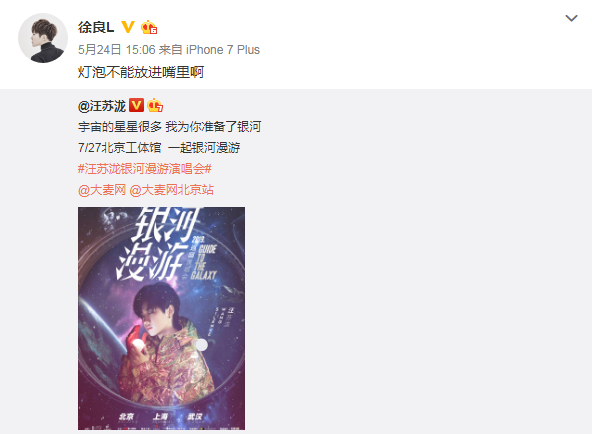Click the red V badge next to 汪苏泷
The width and height of the screenshot is (592, 434).
pos(136,105)
